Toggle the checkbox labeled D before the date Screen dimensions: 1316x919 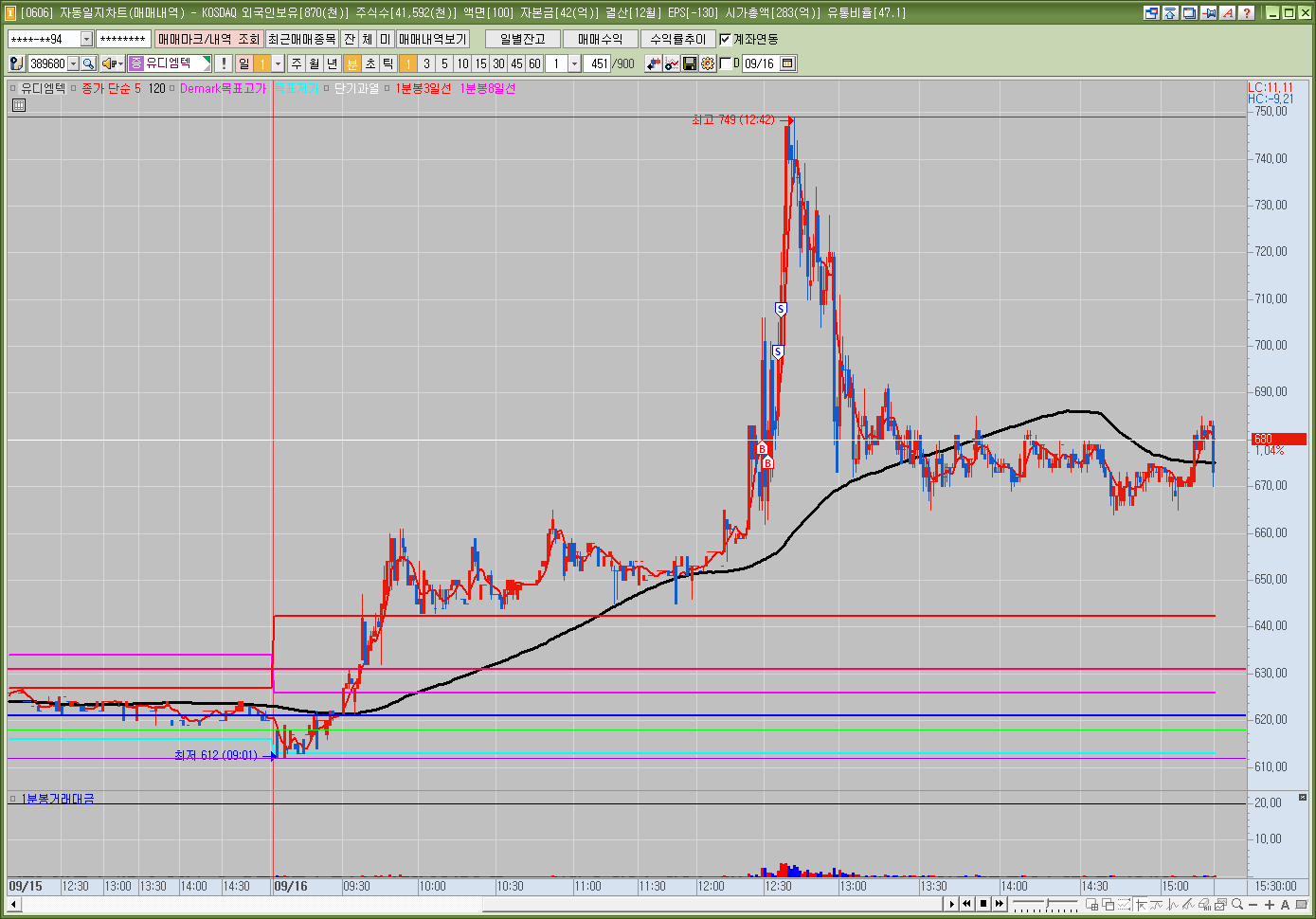(726, 63)
